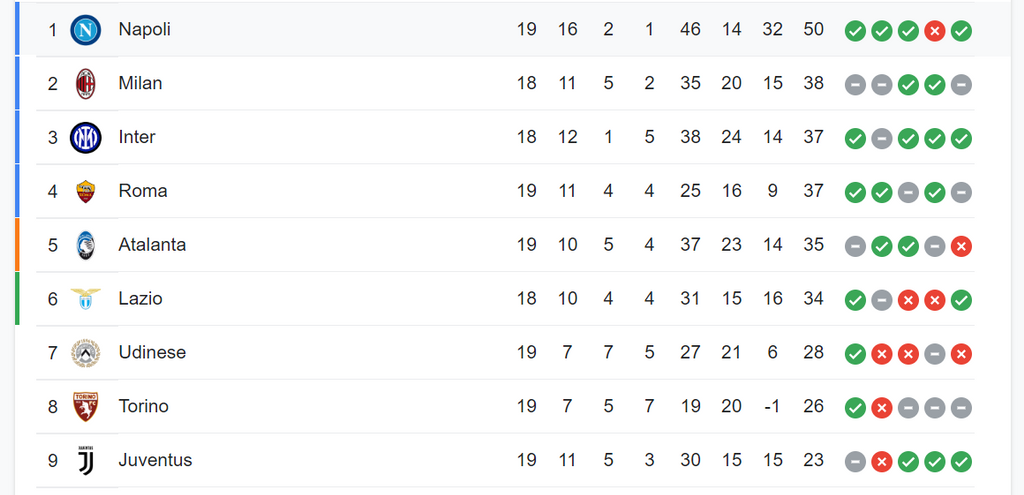Image resolution: width=1024 pixels, height=495 pixels.
Task: Click Torino's green win form icon
Action: coord(855,408)
